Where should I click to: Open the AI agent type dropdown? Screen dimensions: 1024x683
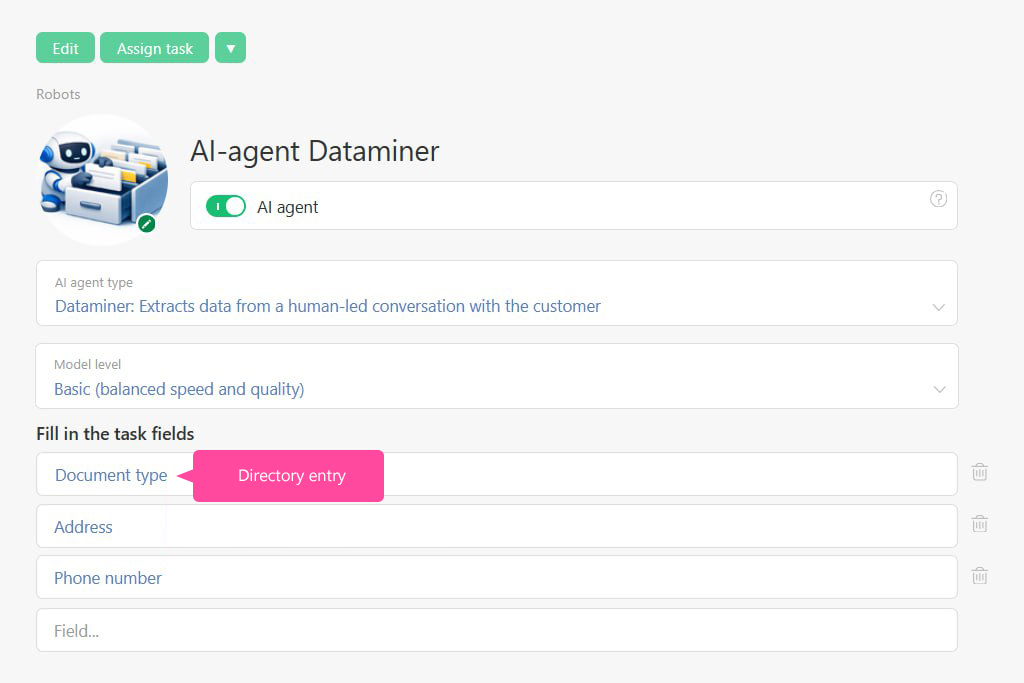938,307
